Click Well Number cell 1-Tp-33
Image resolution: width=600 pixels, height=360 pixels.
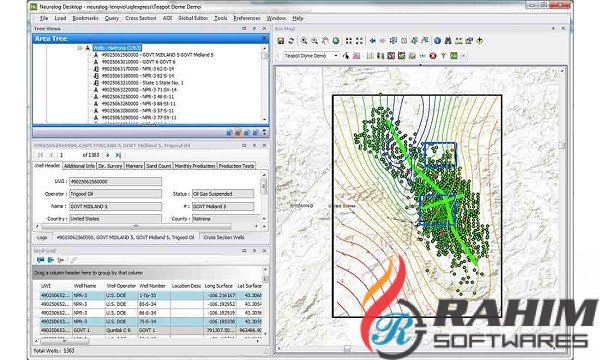(153, 295)
